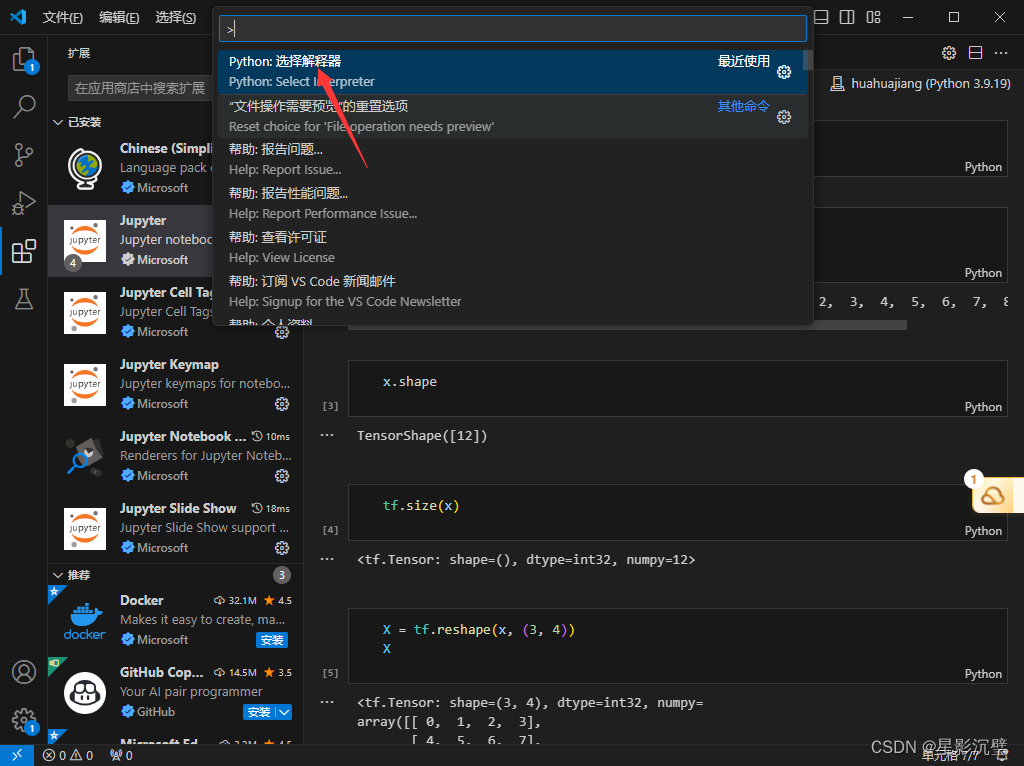Open the Run and Debug view
Screen dimensions: 1024x766
(24, 203)
